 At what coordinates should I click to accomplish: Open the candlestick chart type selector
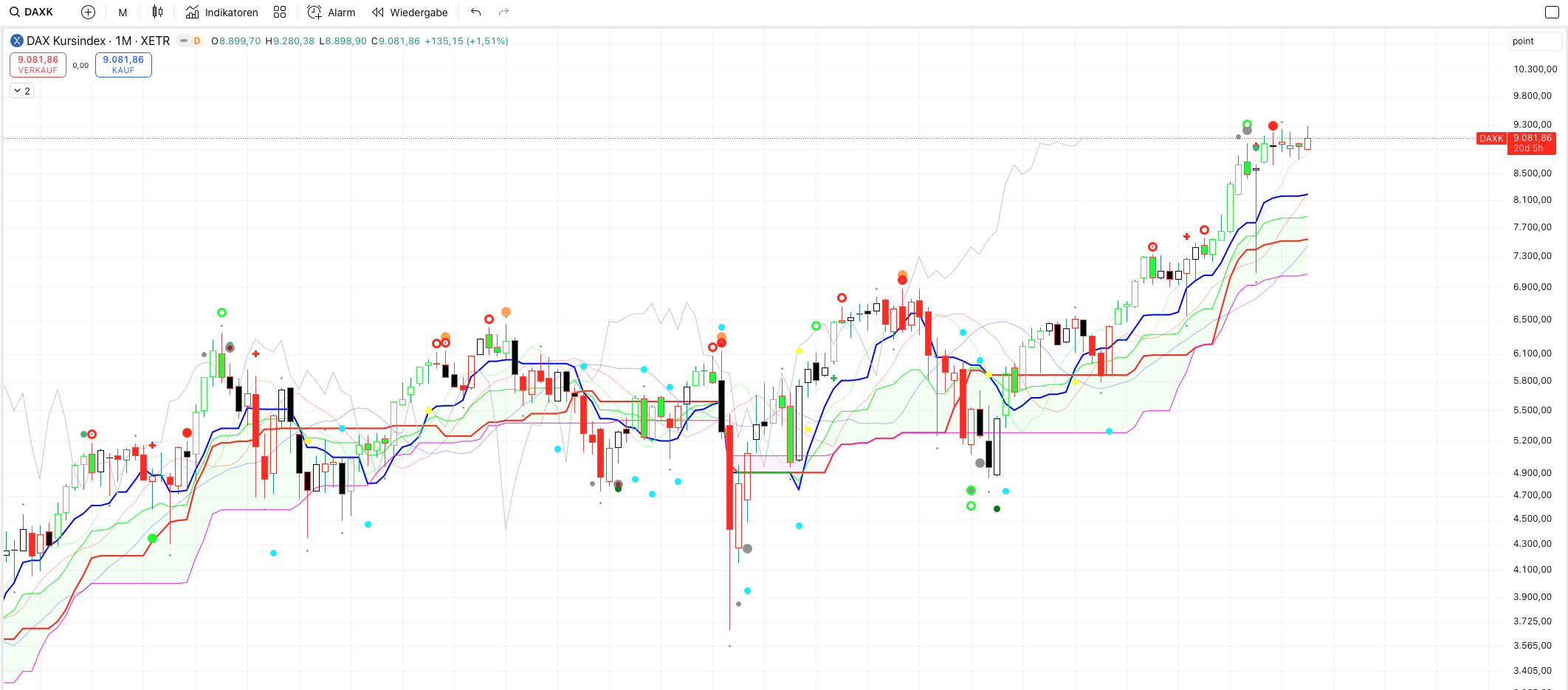(157, 13)
